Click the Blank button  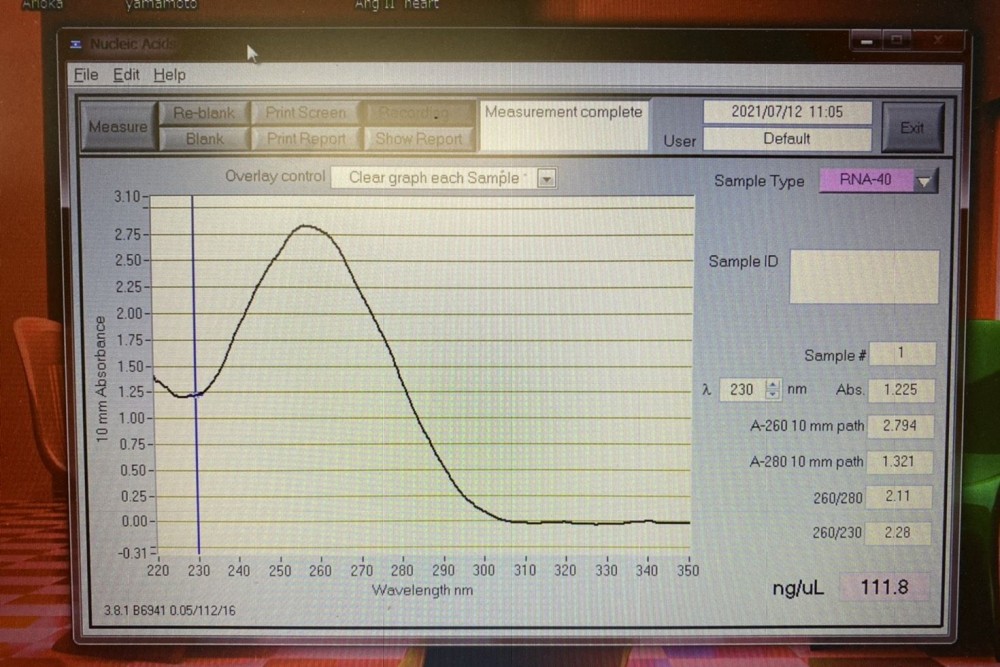coord(204,139)
